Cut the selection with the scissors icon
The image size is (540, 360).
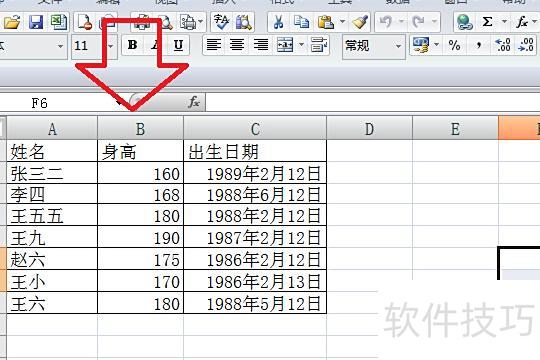pyautogui.click(x=278, y=22)
